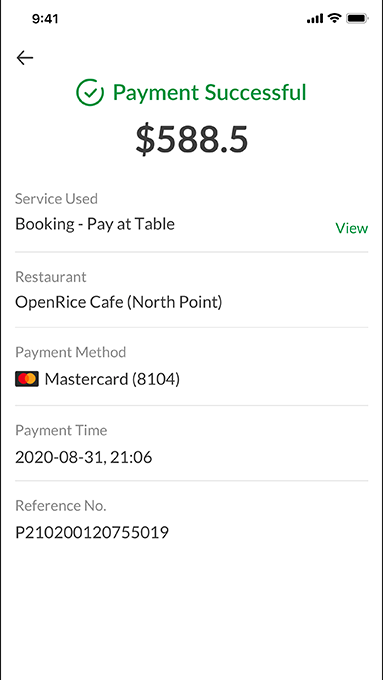This screenshot has width=383, height=680.
Task: Tap the Payment Successful heading
Action: (210, 92)
